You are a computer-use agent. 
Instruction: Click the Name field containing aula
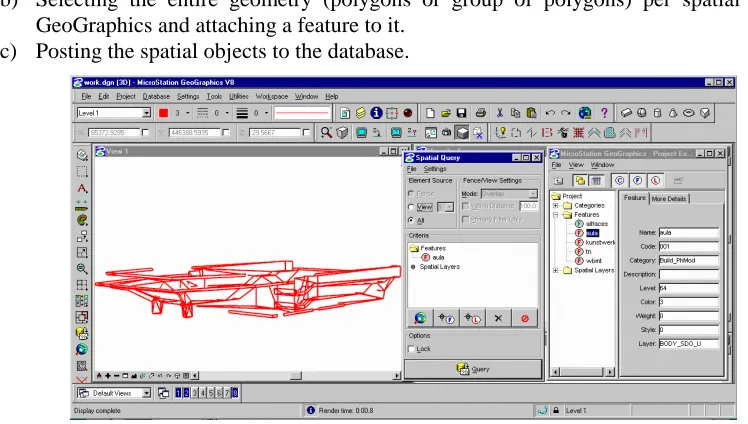pyautogui.click(x=688, y=233)
